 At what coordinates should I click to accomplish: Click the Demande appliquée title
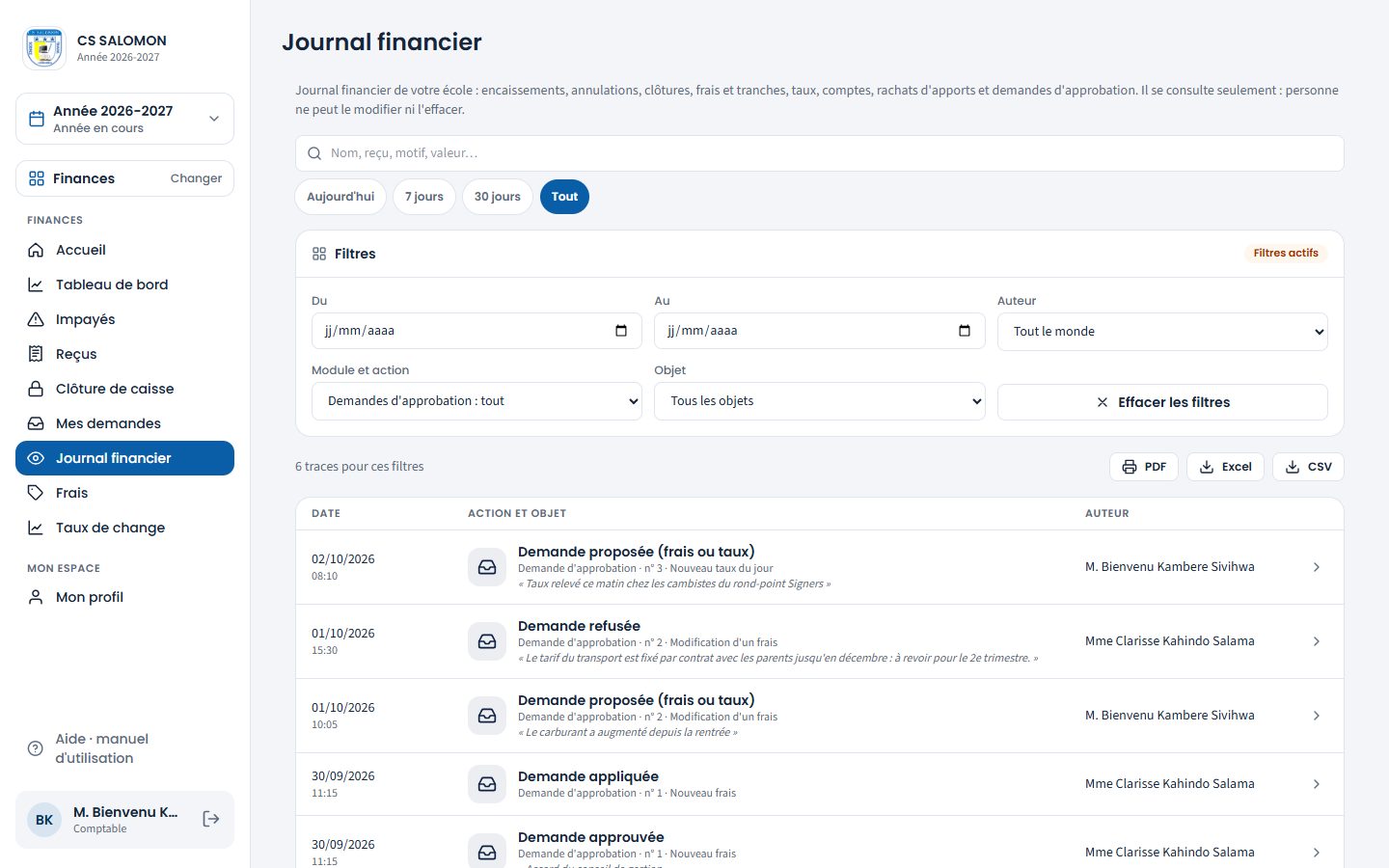pyautogui.click(x=588, y=776)
